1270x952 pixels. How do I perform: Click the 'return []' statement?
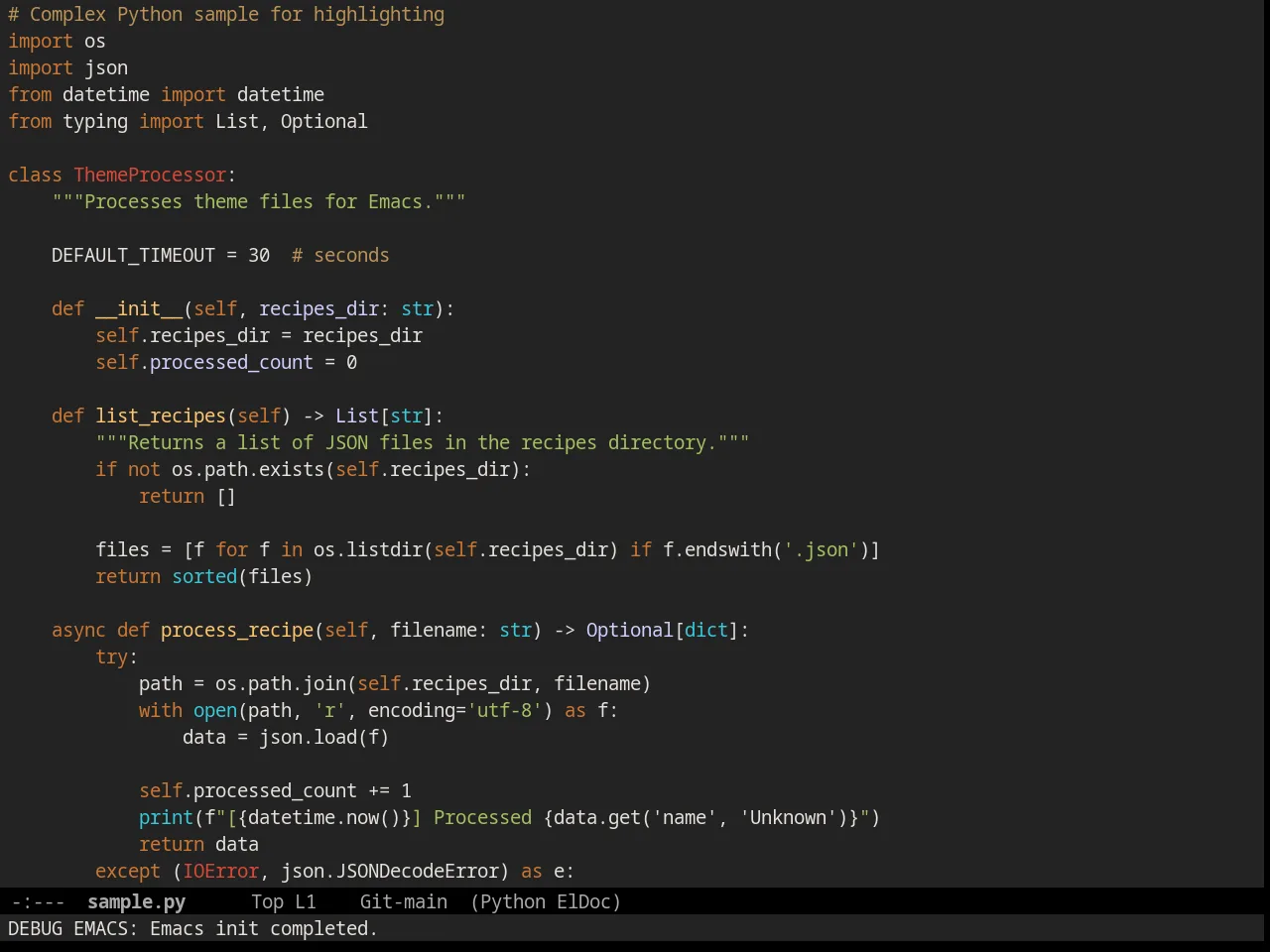tap(188, 496)
